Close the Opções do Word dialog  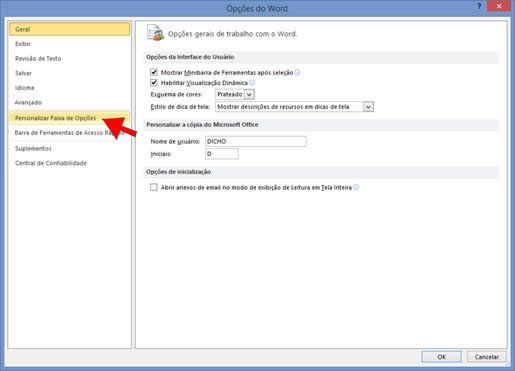coord(499,6)
